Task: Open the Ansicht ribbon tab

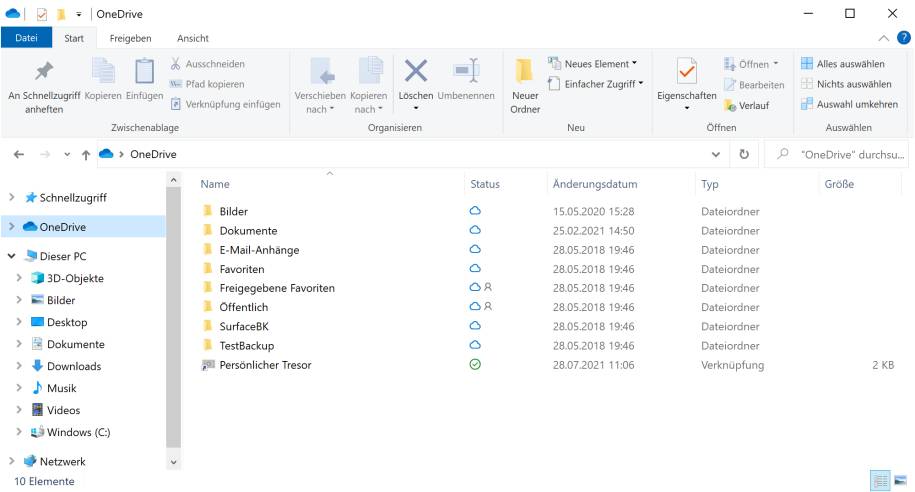Action: 192,38
